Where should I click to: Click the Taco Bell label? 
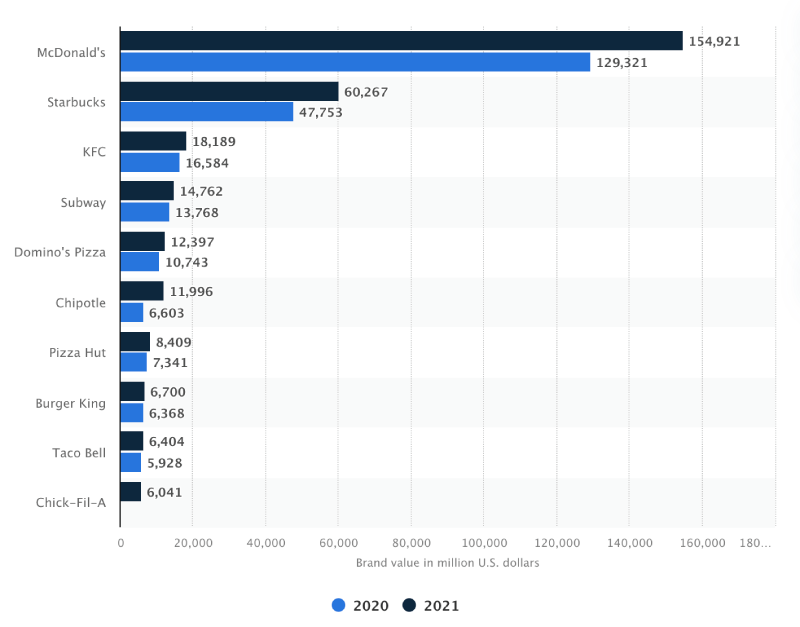(79, 452)
